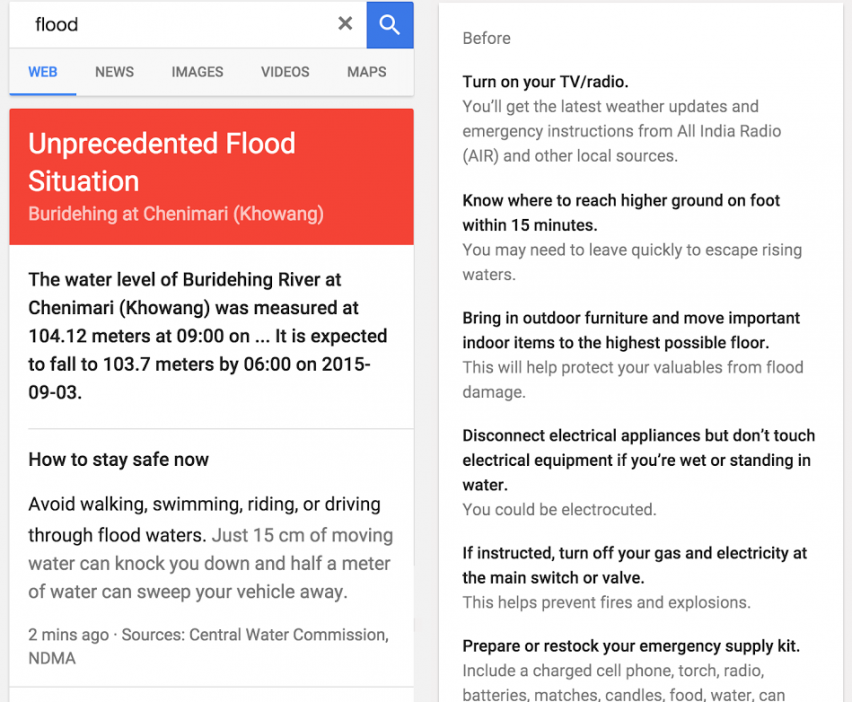Click the avoid walking through flood waters tip
This screenshot has width=852, height=702.
click(x=210, y=548)
